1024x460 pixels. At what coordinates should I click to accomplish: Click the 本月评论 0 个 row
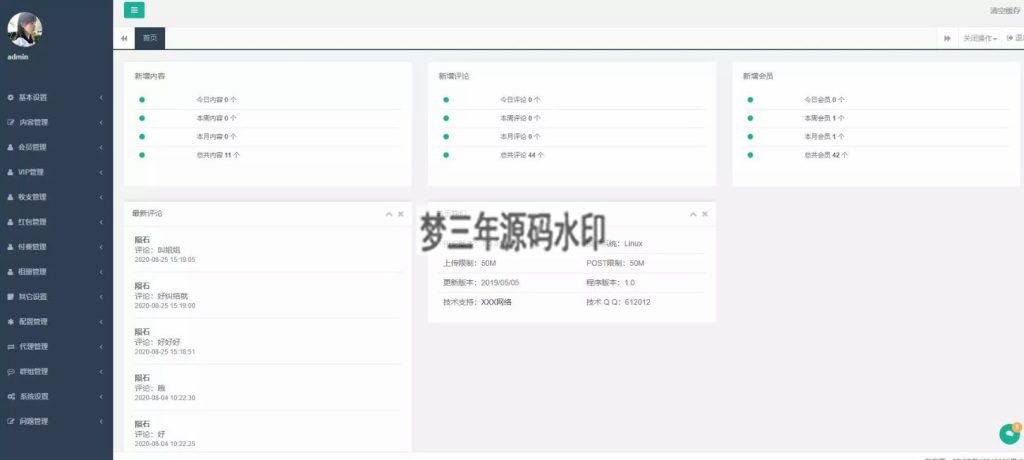click(571, 137)
